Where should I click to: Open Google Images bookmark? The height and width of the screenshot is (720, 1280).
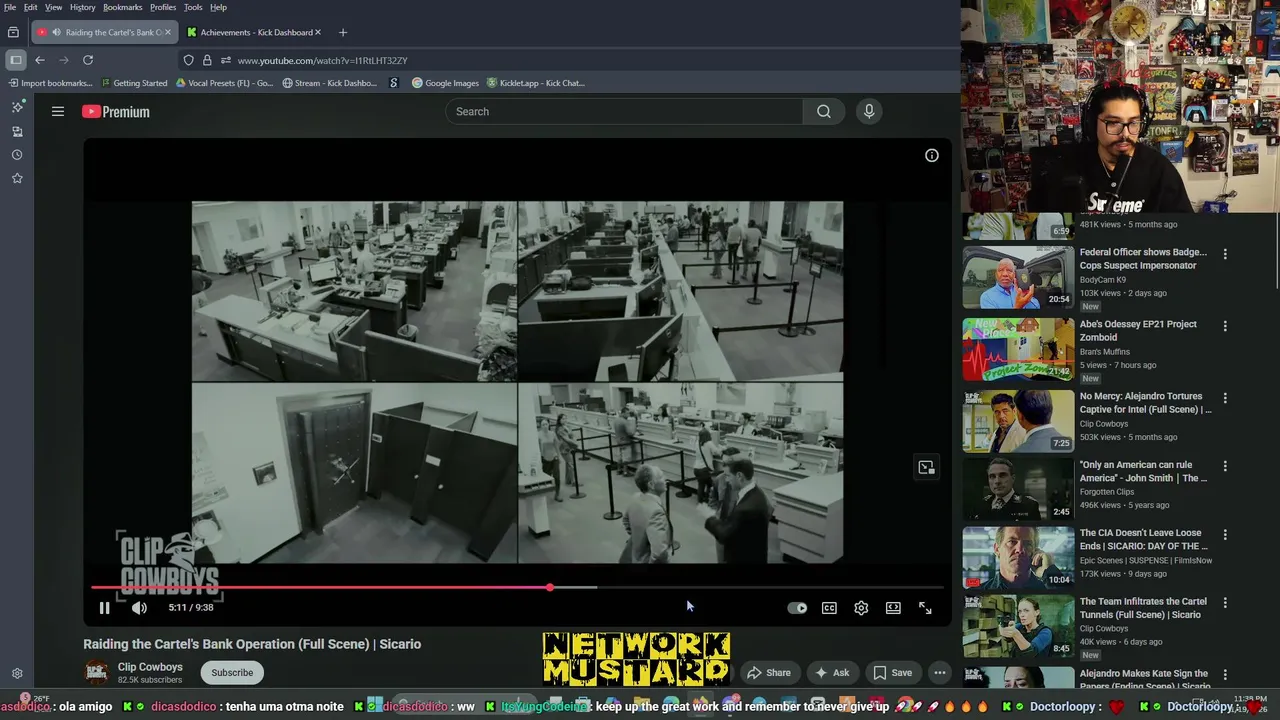tap(445, 83)
